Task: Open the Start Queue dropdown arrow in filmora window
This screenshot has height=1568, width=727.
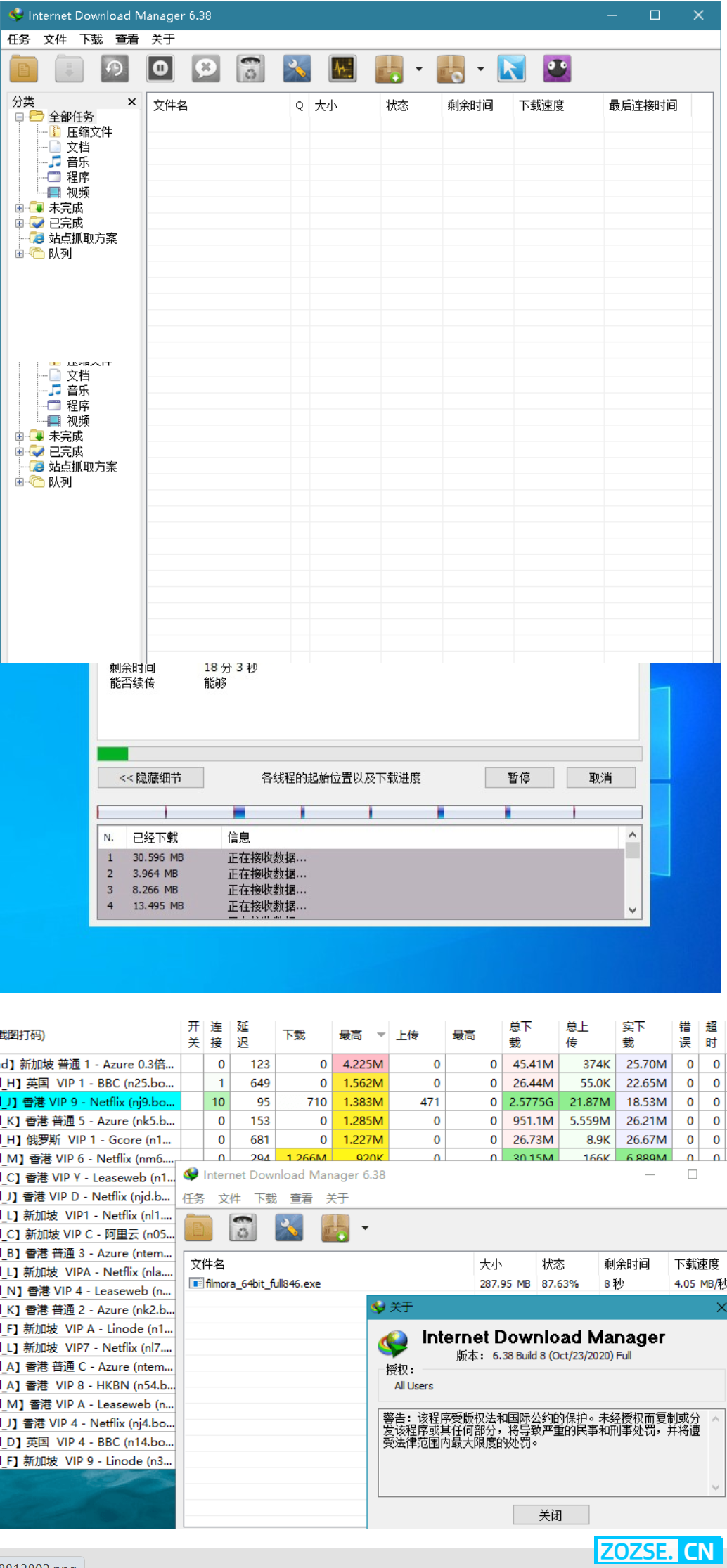Action: click(364, 1228)
